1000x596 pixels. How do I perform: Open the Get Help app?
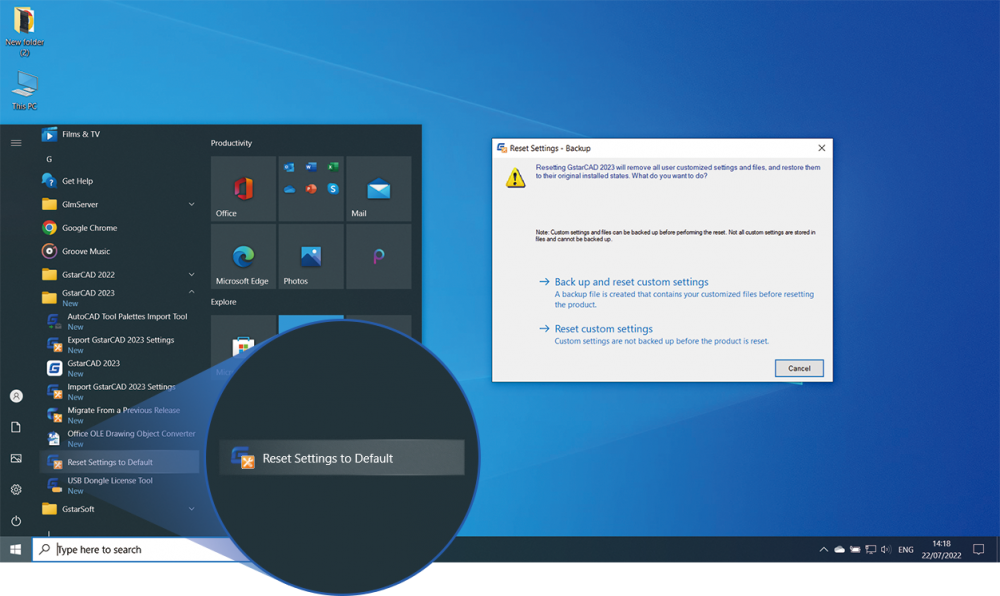[x=119, y=181]
